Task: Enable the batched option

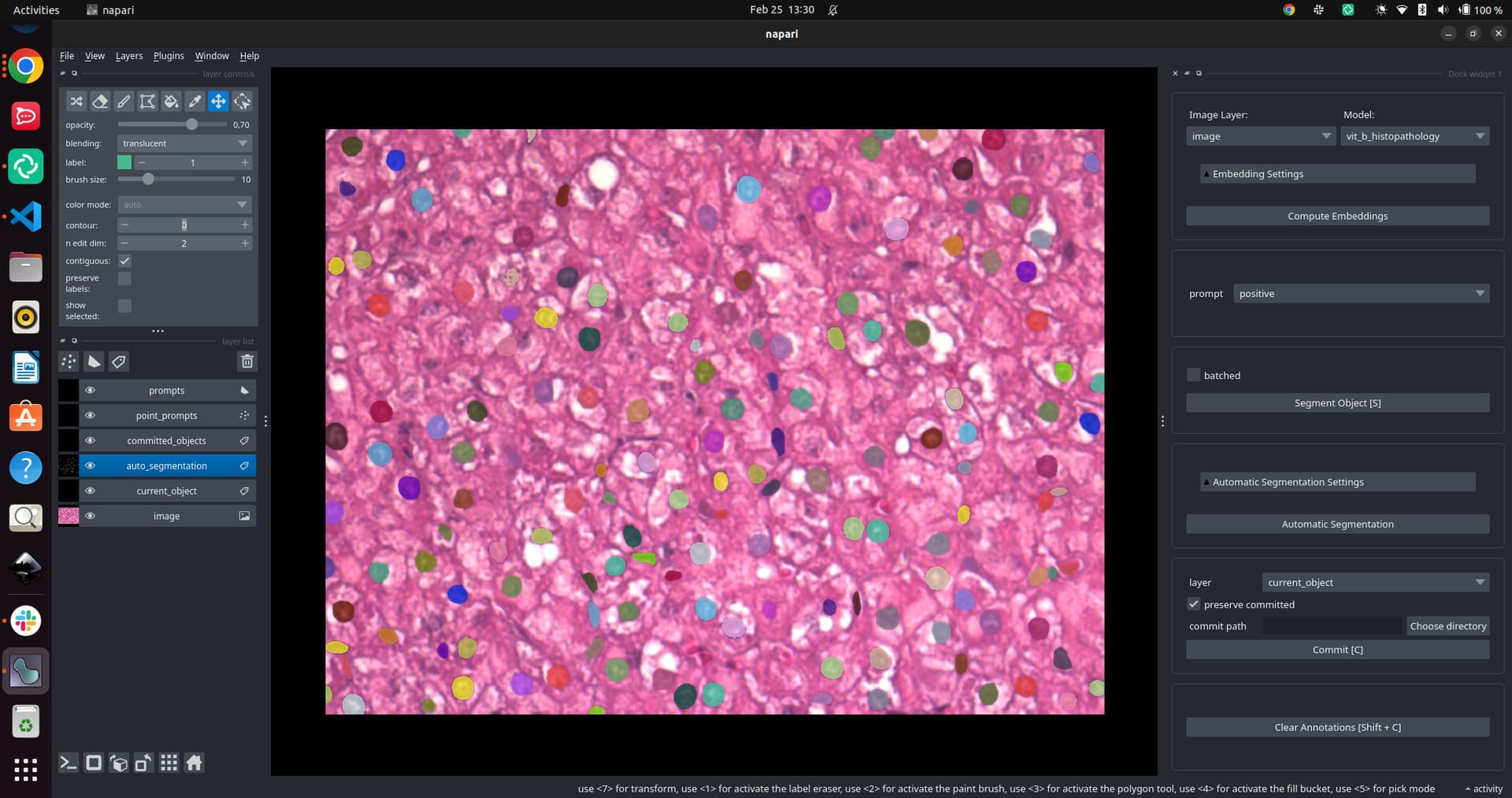Action: coord(1193,375)
